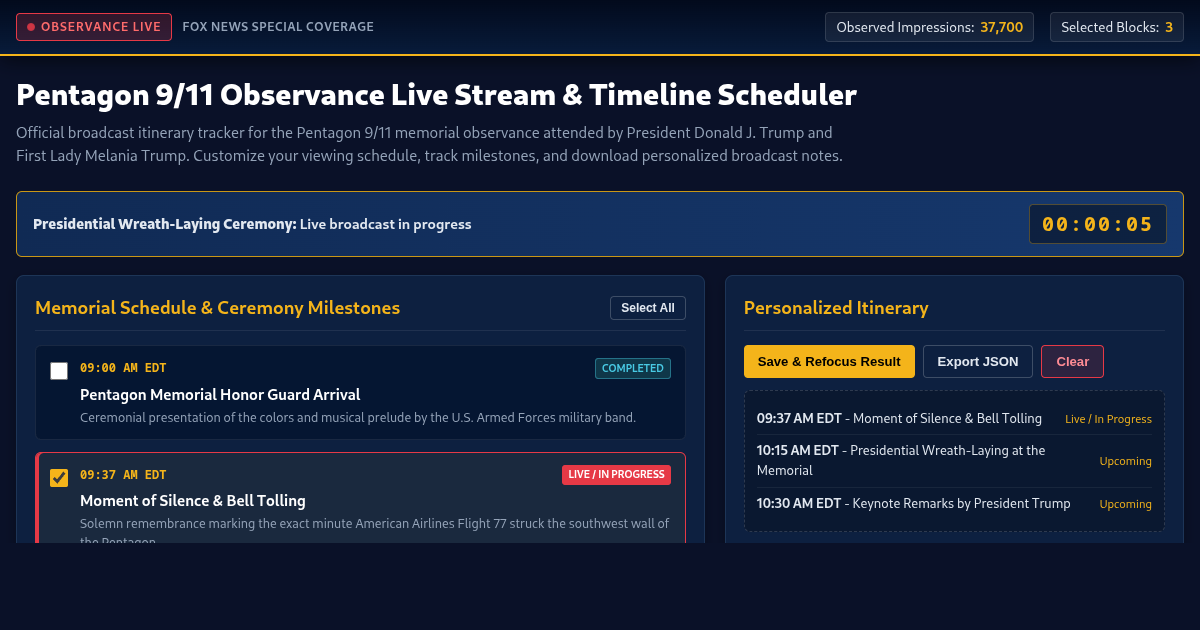This screenshot has width=1200, height=630.
Task: Click the Select All button
Action: (648, 308)
